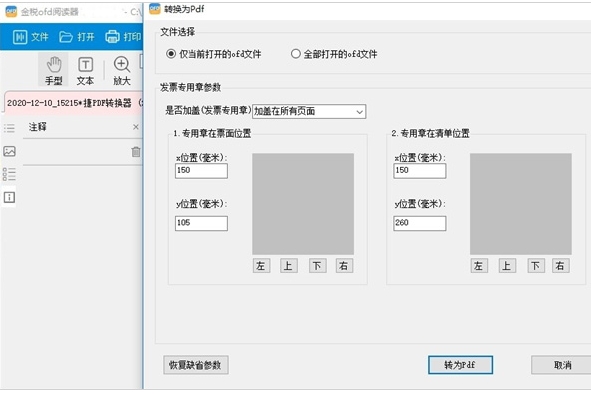Select the 文本 text tool
The image size is (591, 394).
(85, 71)
